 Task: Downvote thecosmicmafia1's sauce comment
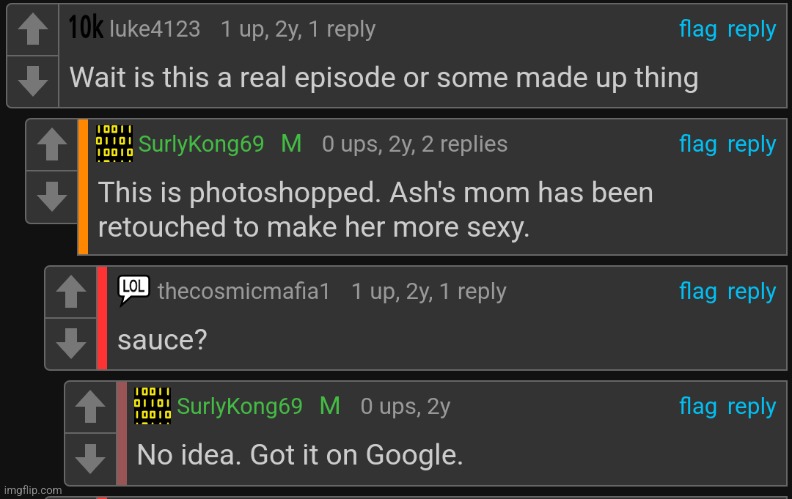(71, 343)
